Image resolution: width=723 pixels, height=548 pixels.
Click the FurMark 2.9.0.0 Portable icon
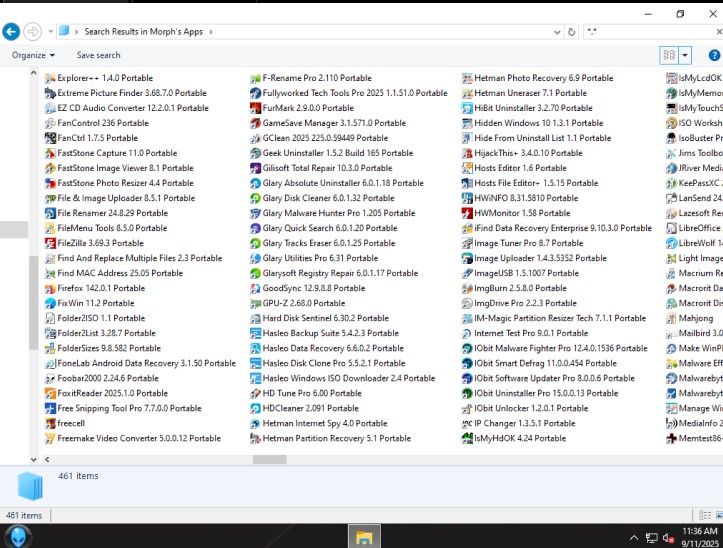coord(255,108)
